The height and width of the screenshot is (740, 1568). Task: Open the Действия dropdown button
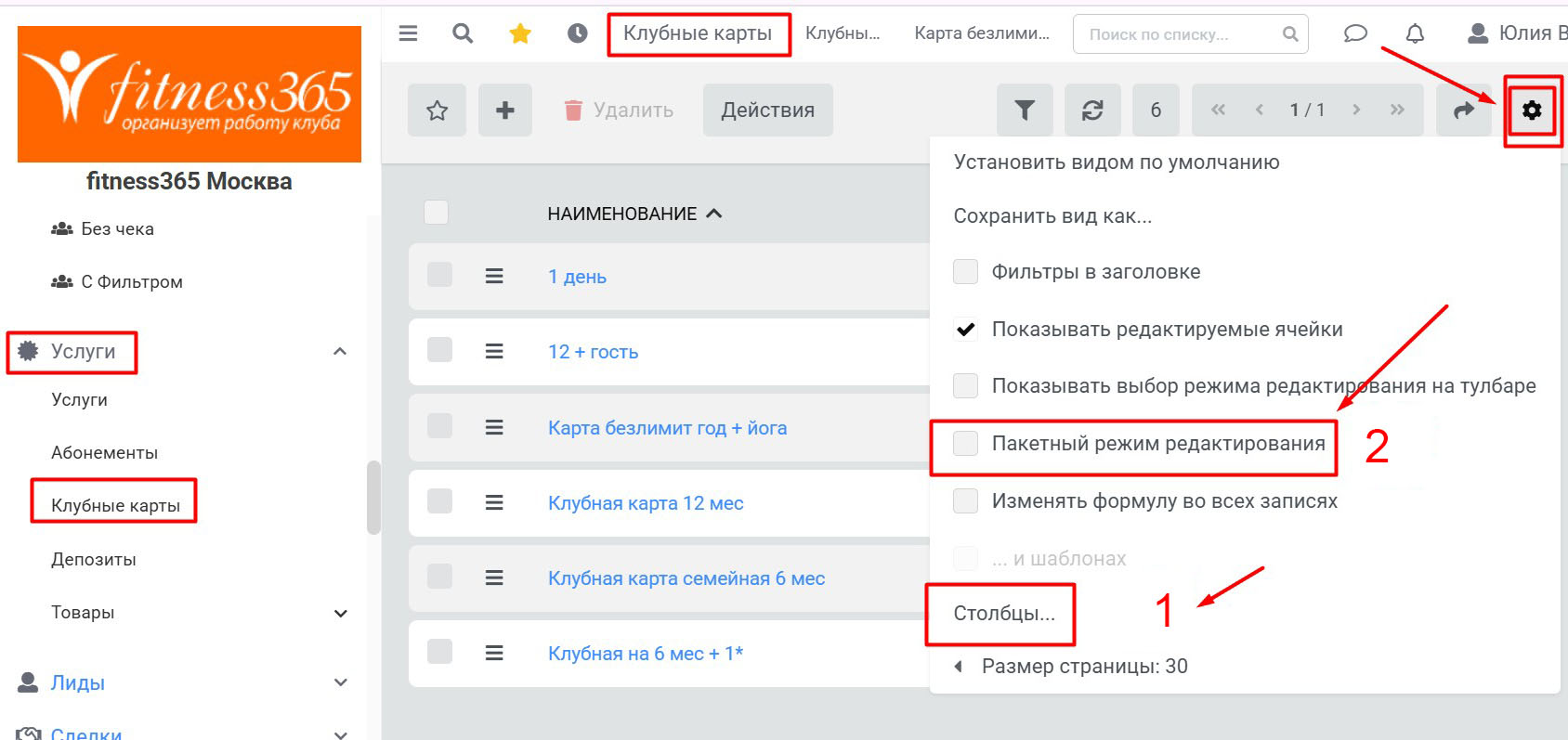tap(768, 110)
